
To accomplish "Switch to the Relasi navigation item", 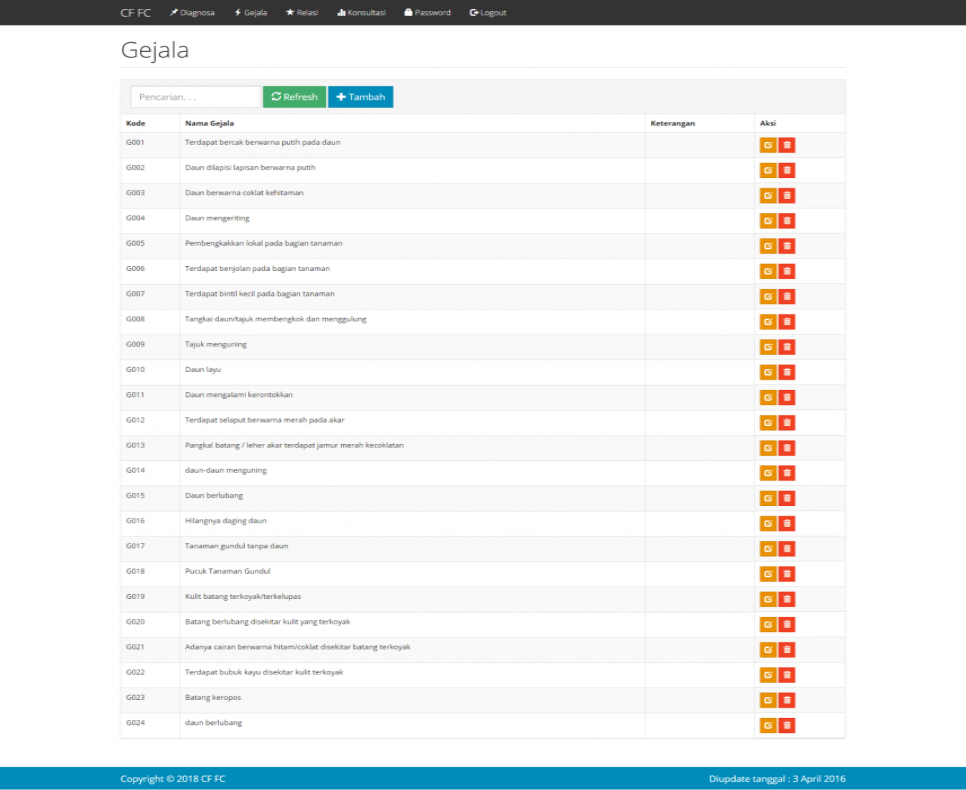I will [x=302, y=12].
